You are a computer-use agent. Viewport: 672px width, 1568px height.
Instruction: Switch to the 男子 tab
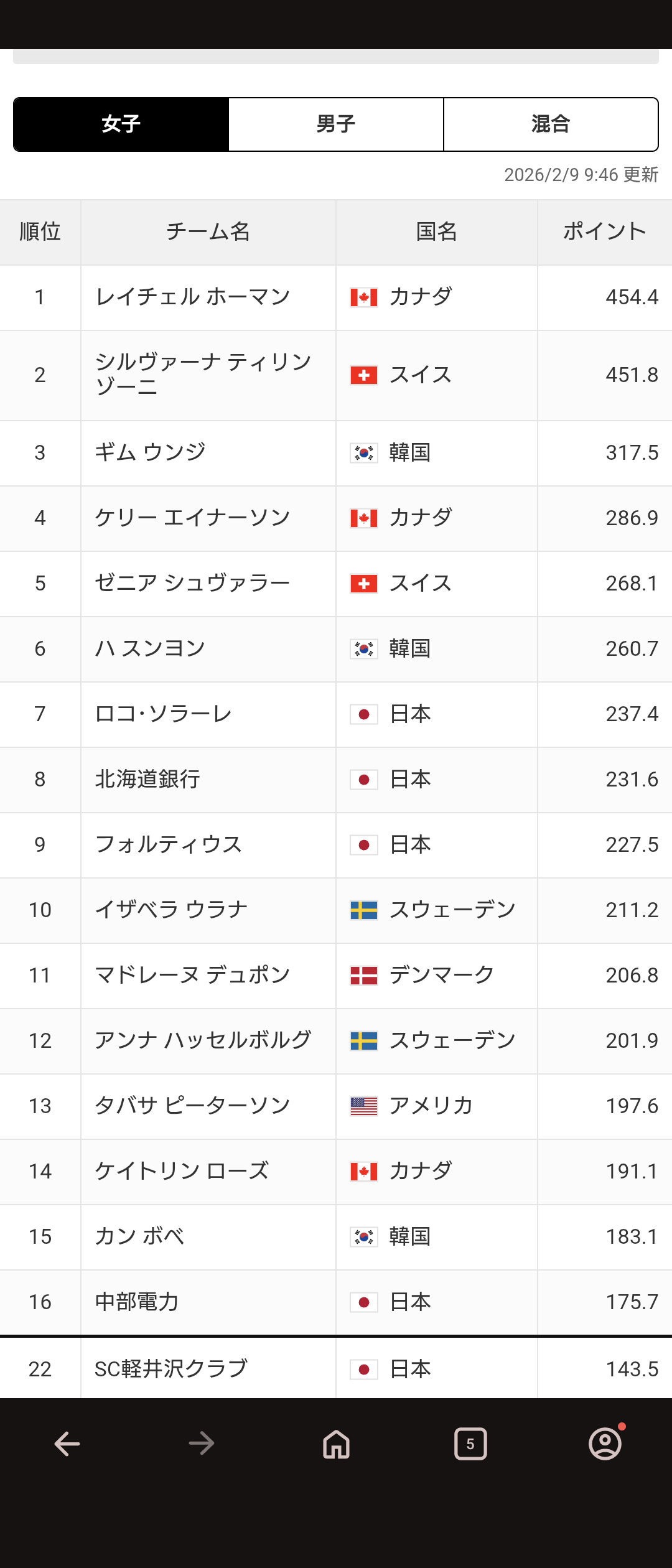pos(336,124)
